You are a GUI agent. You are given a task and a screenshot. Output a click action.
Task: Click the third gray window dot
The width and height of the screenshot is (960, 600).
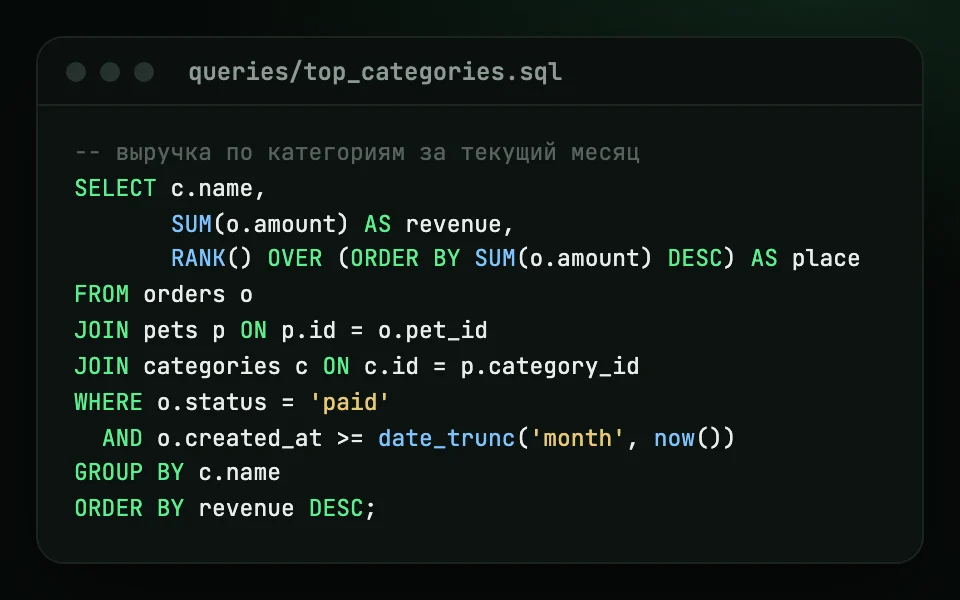144,72
